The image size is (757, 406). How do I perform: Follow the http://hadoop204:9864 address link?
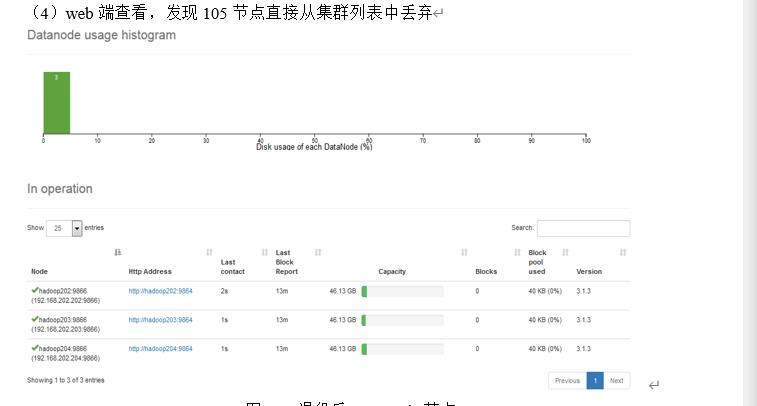tap(160, 349)
